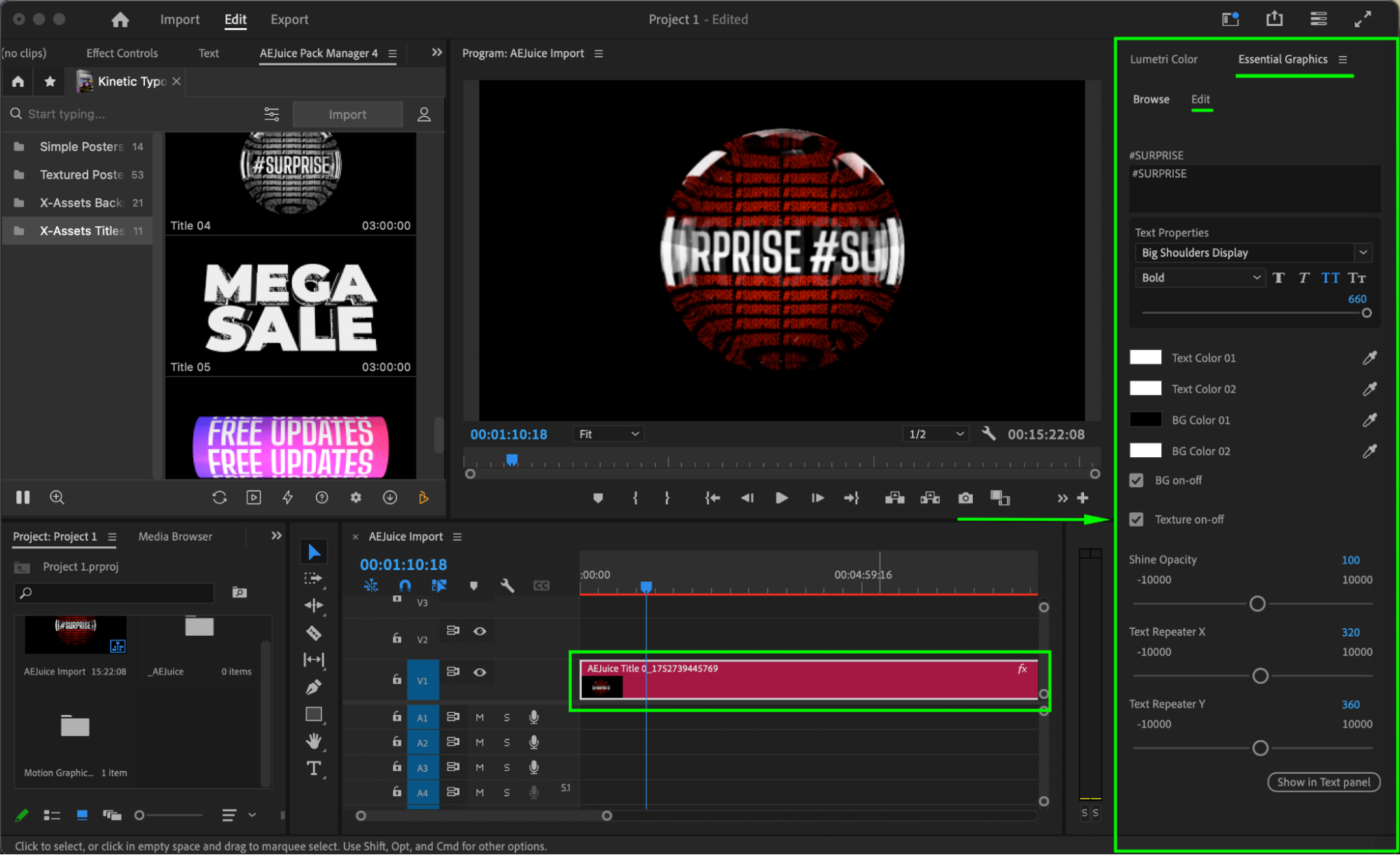The width and height of the screenshot is (1400, 855).
Task: Open the Export workspace tab
Action: pos(289,20)
